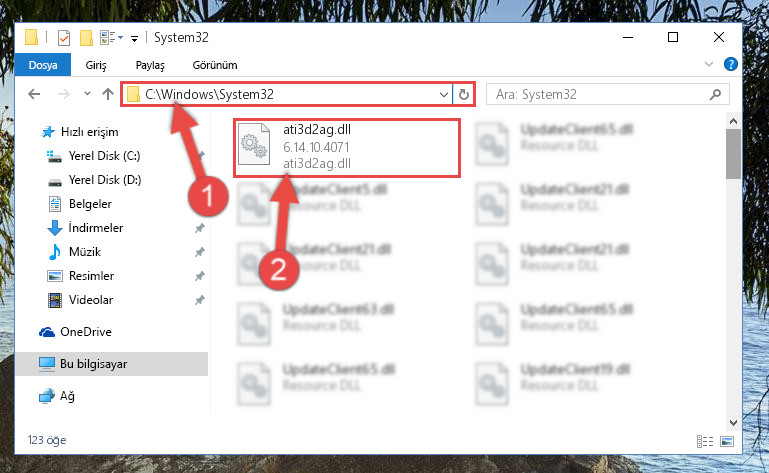
Task: Click the vertical scrollbar thumb
Action: point(733,154)
